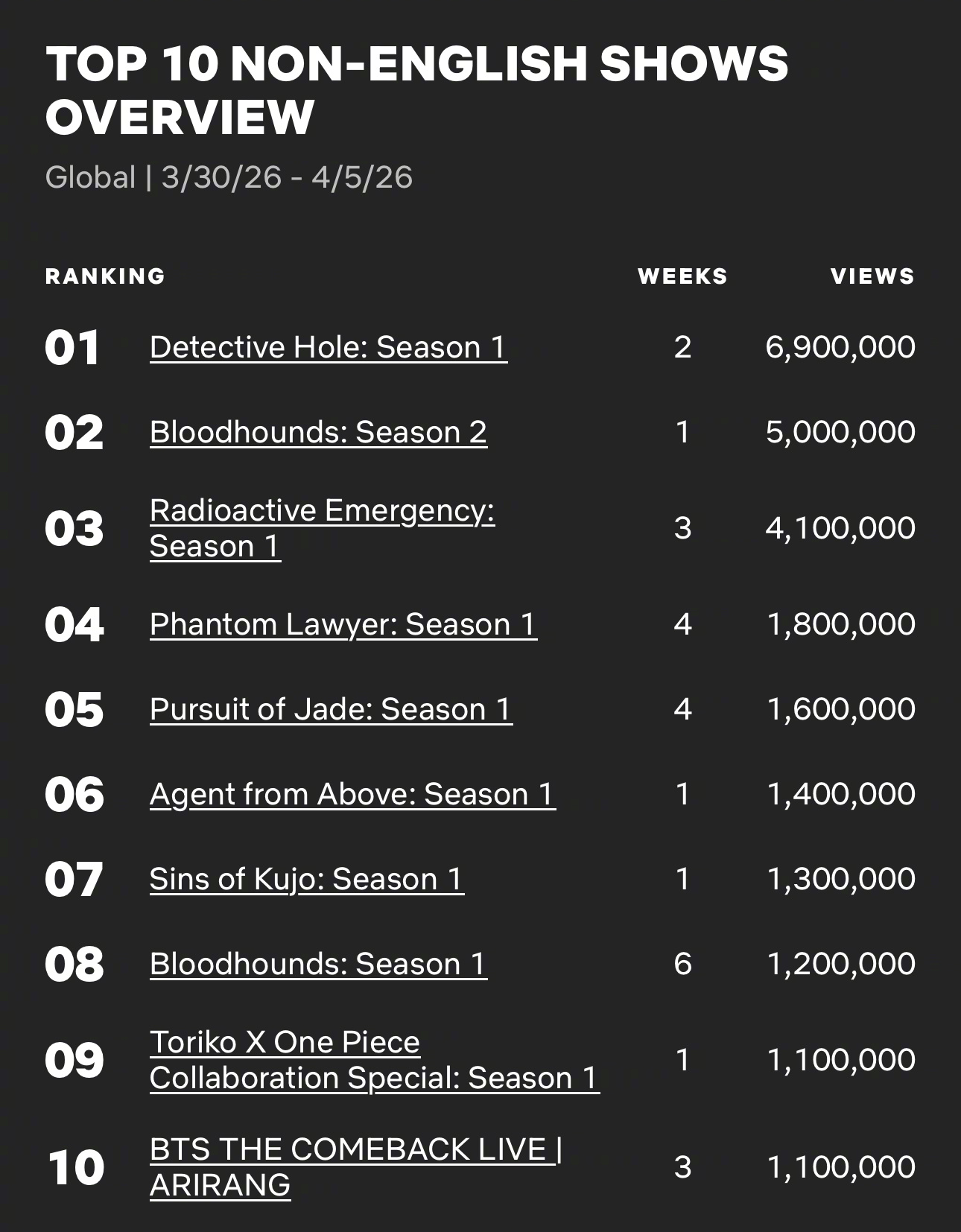Viewport: 961px width, 1232px height.
Task: Click the Top 10 Non-English Shows heading
Action: click(417, 89)
